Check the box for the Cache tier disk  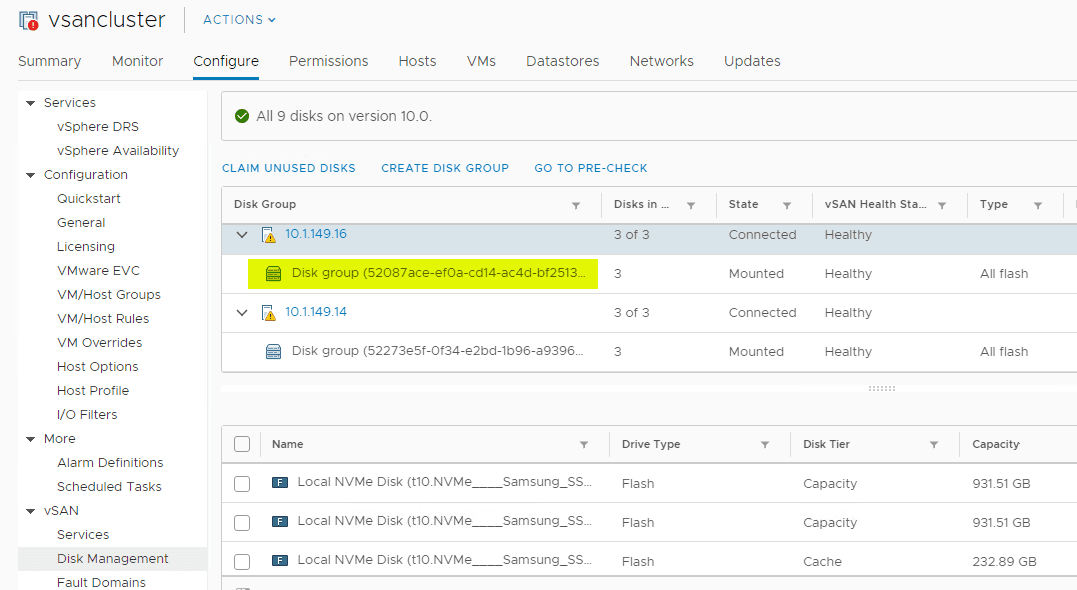click(242, 562)
